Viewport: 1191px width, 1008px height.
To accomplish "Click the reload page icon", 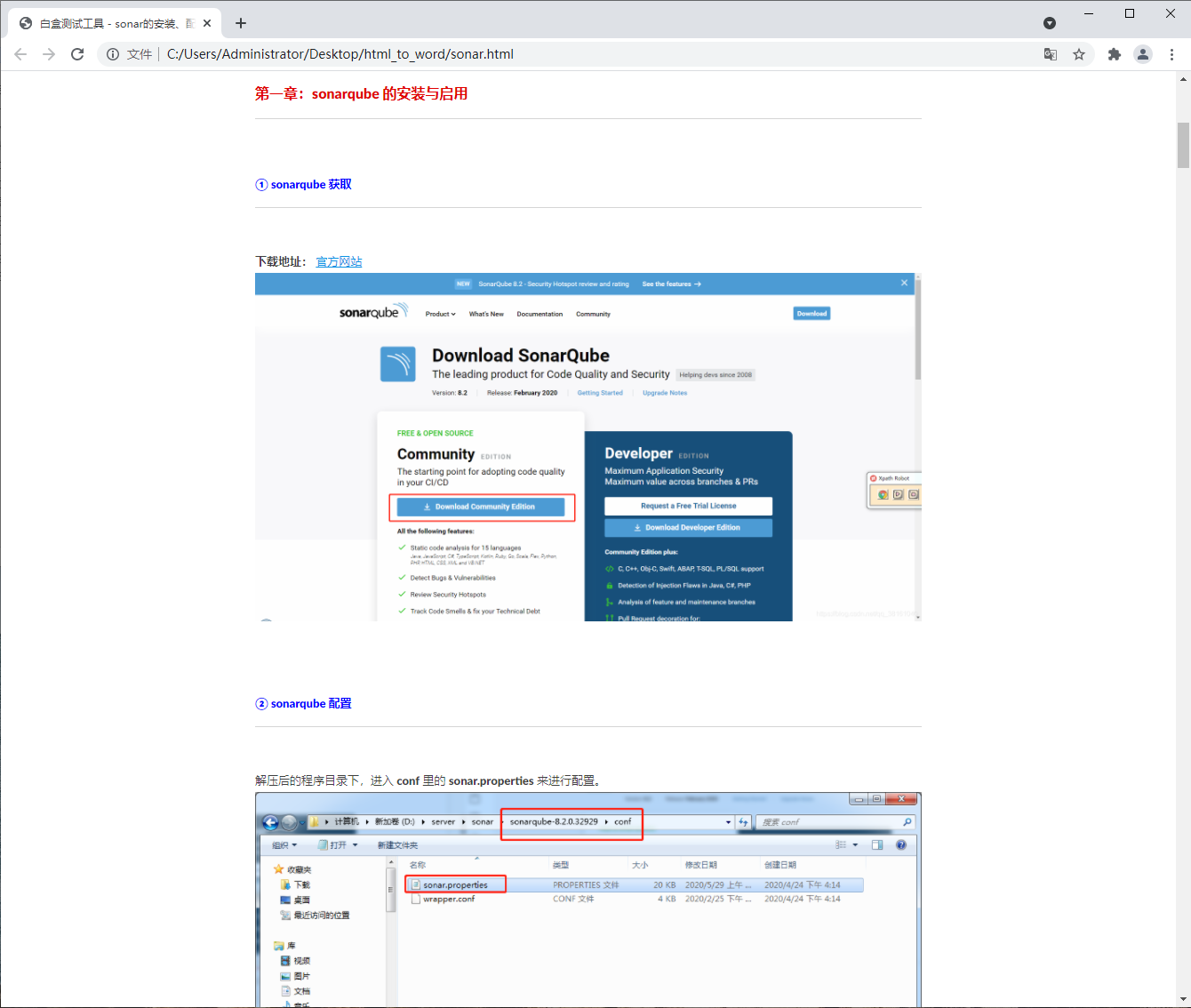I will 77,53.
